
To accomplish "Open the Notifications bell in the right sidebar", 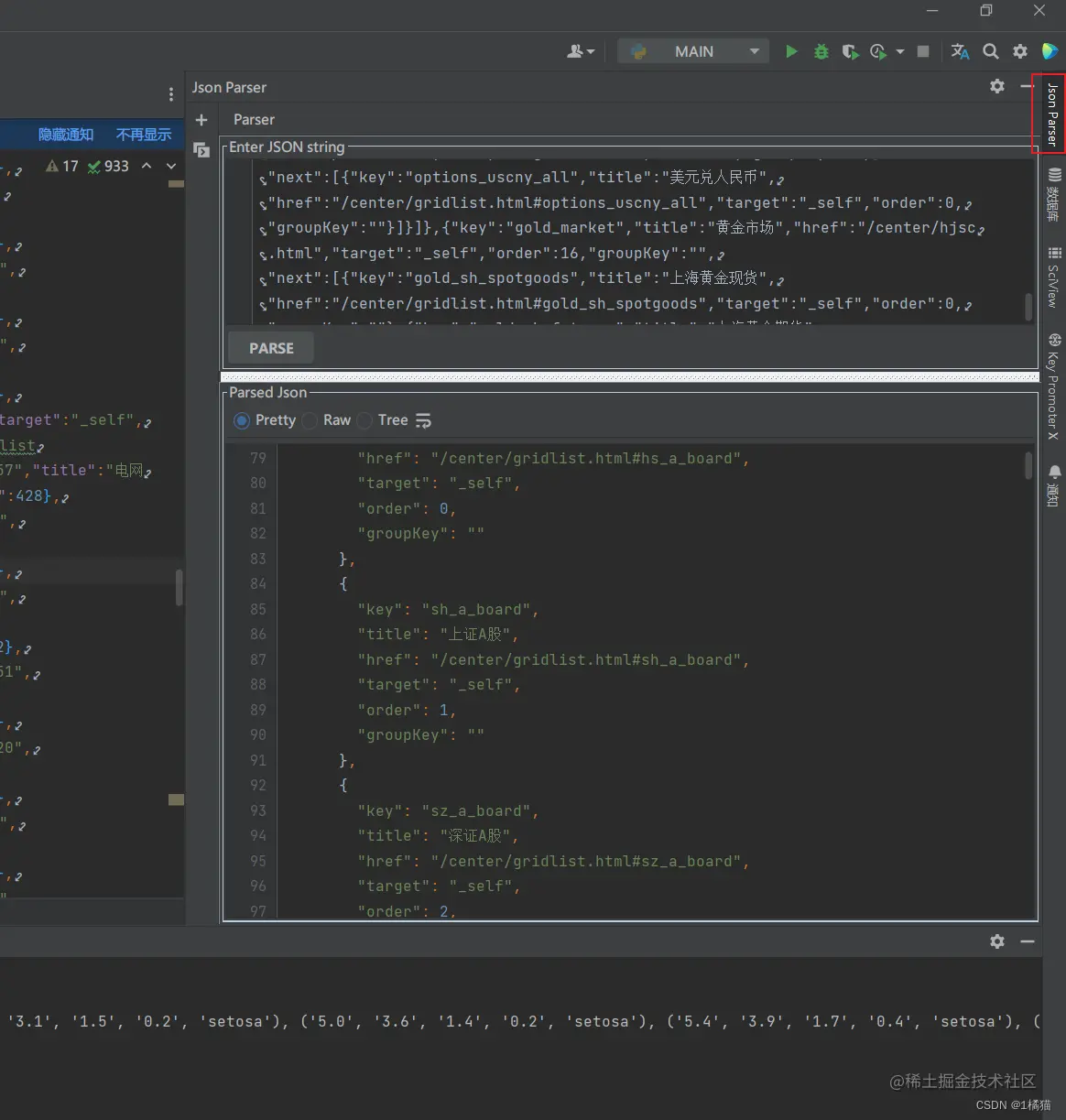I will click(x=1054, y=485).
